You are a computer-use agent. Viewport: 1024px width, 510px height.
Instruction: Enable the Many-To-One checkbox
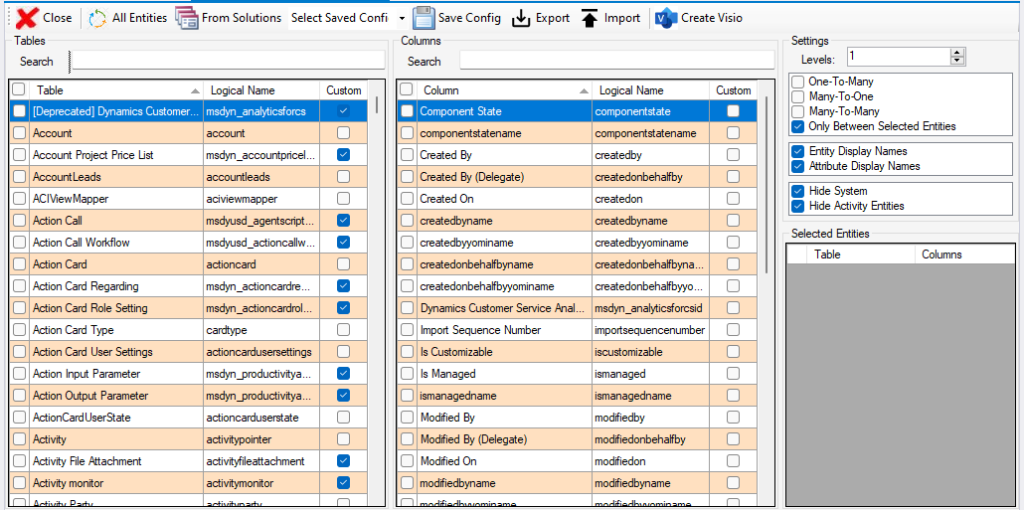pyautogui.click(x=798, y=97)
